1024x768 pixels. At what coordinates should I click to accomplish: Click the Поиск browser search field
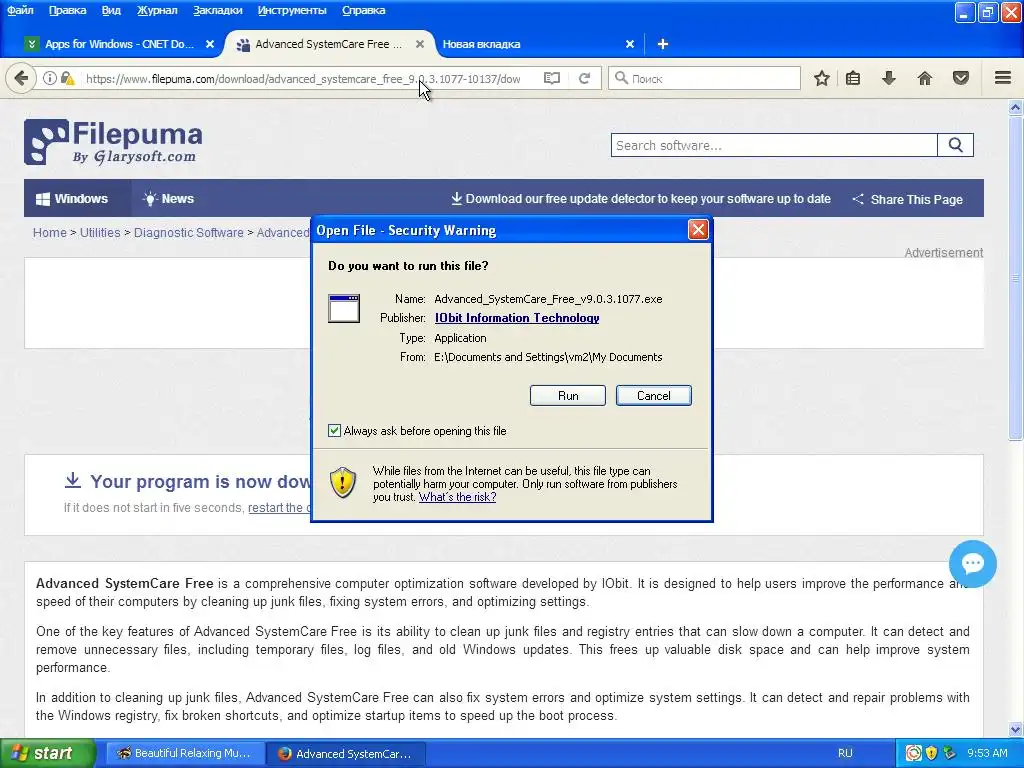(704, 78)
